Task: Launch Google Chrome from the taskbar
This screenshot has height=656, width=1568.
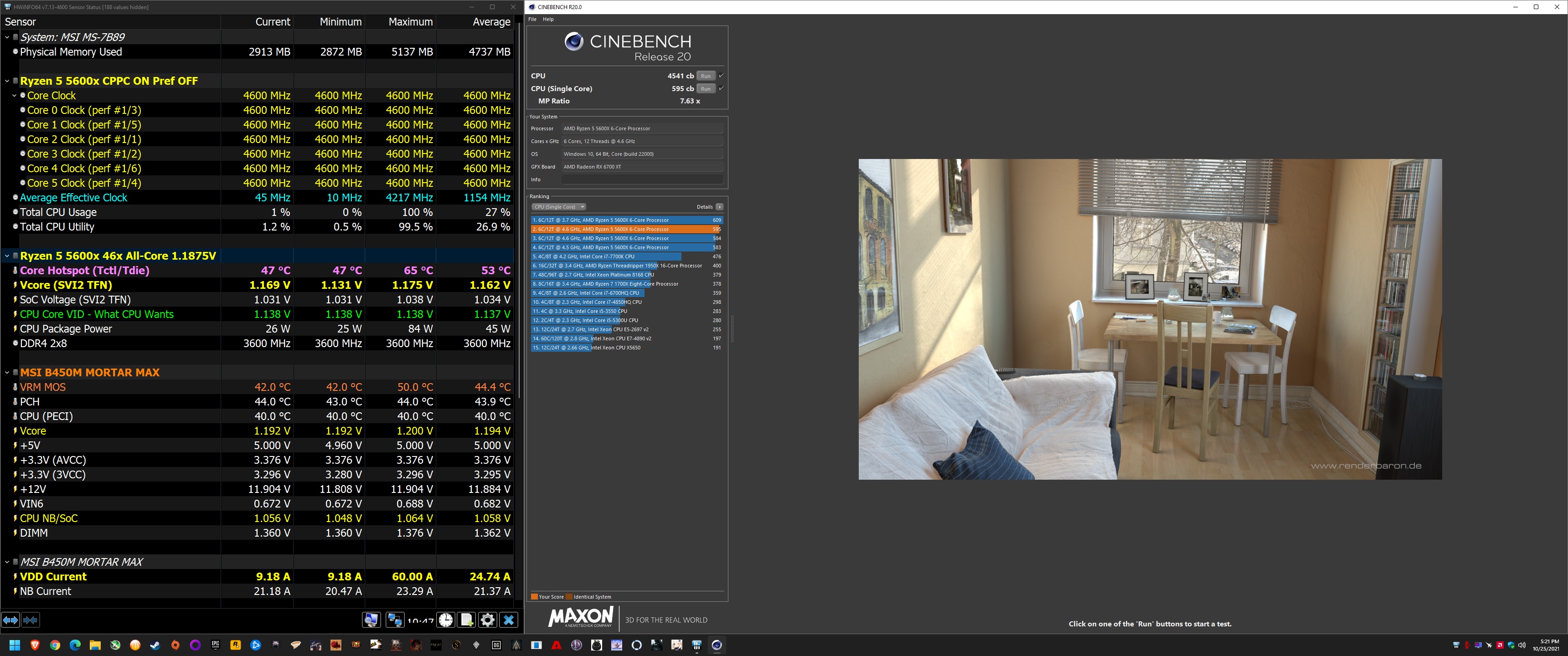Action: click(x=55, y=645)
